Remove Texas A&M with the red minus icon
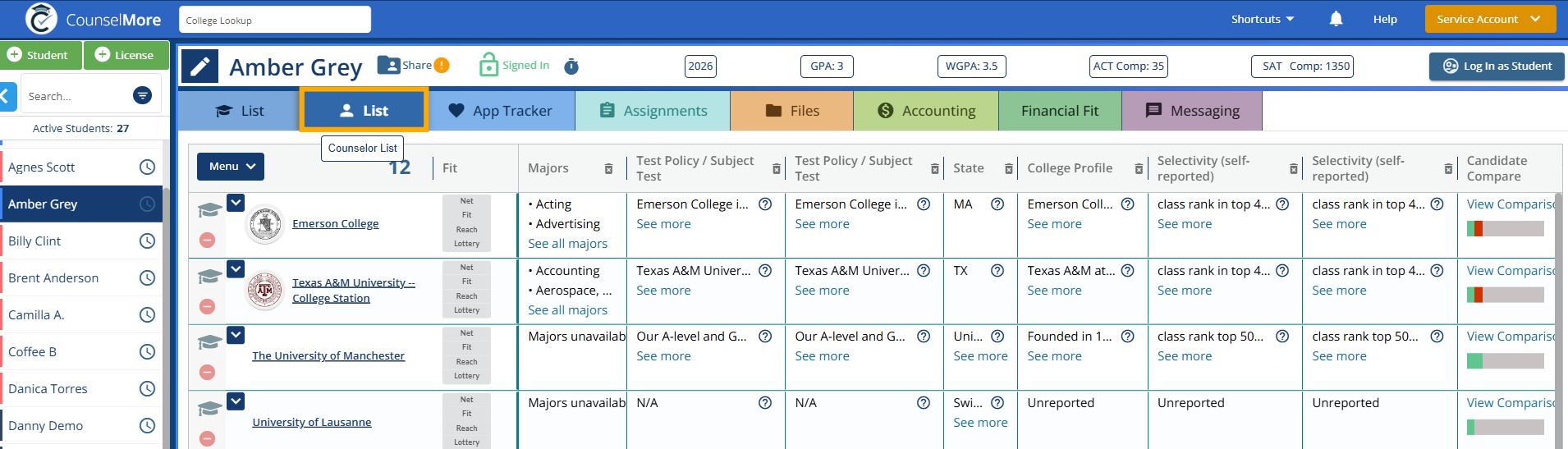Screen dimensions: 1568x449 pyautogui.click(x=208, y=306)
